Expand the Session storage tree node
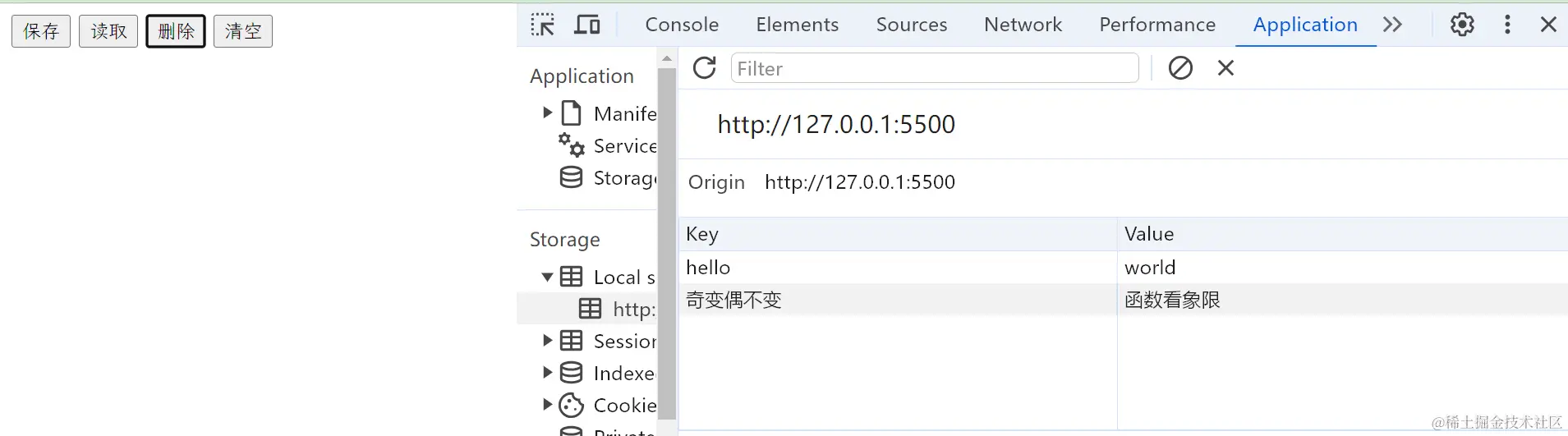This screenshot has width=1568, height=436. pyautogui.click(x=547, y=341)
